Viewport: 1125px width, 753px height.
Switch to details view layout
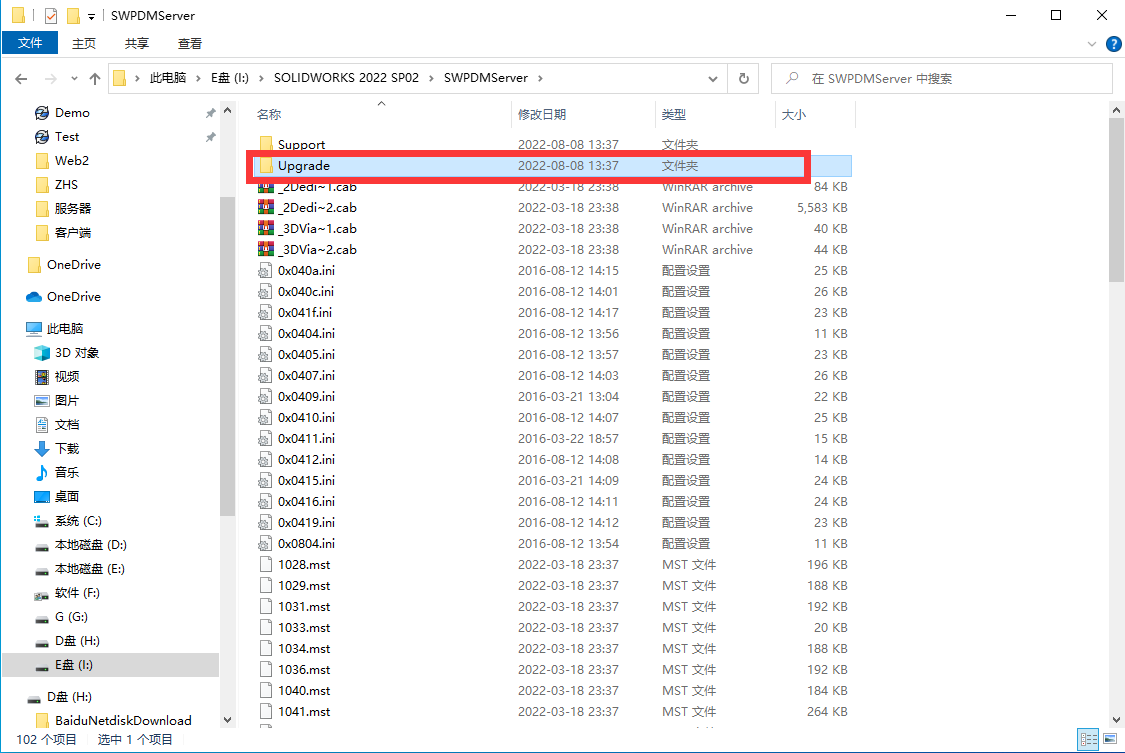click(1088, 739)
